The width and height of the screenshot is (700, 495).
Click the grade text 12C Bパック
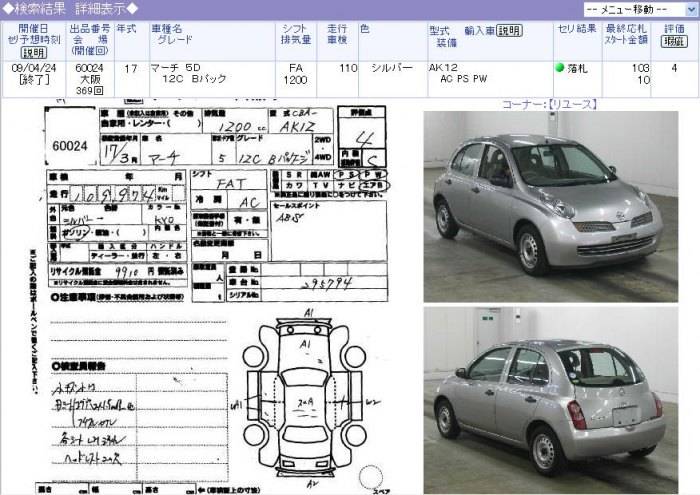pyautogui.click(x=194, y=79)
